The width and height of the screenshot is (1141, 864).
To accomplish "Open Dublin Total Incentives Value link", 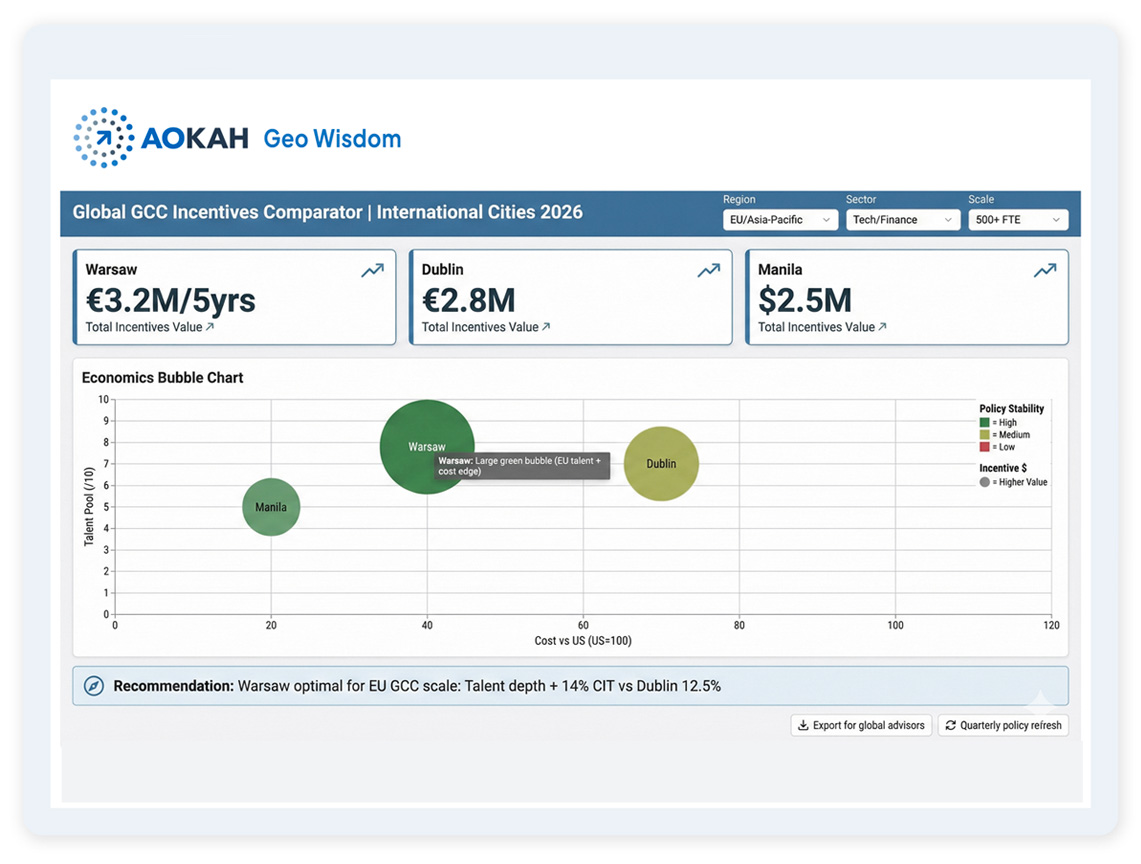I will (x=486, y=328).
